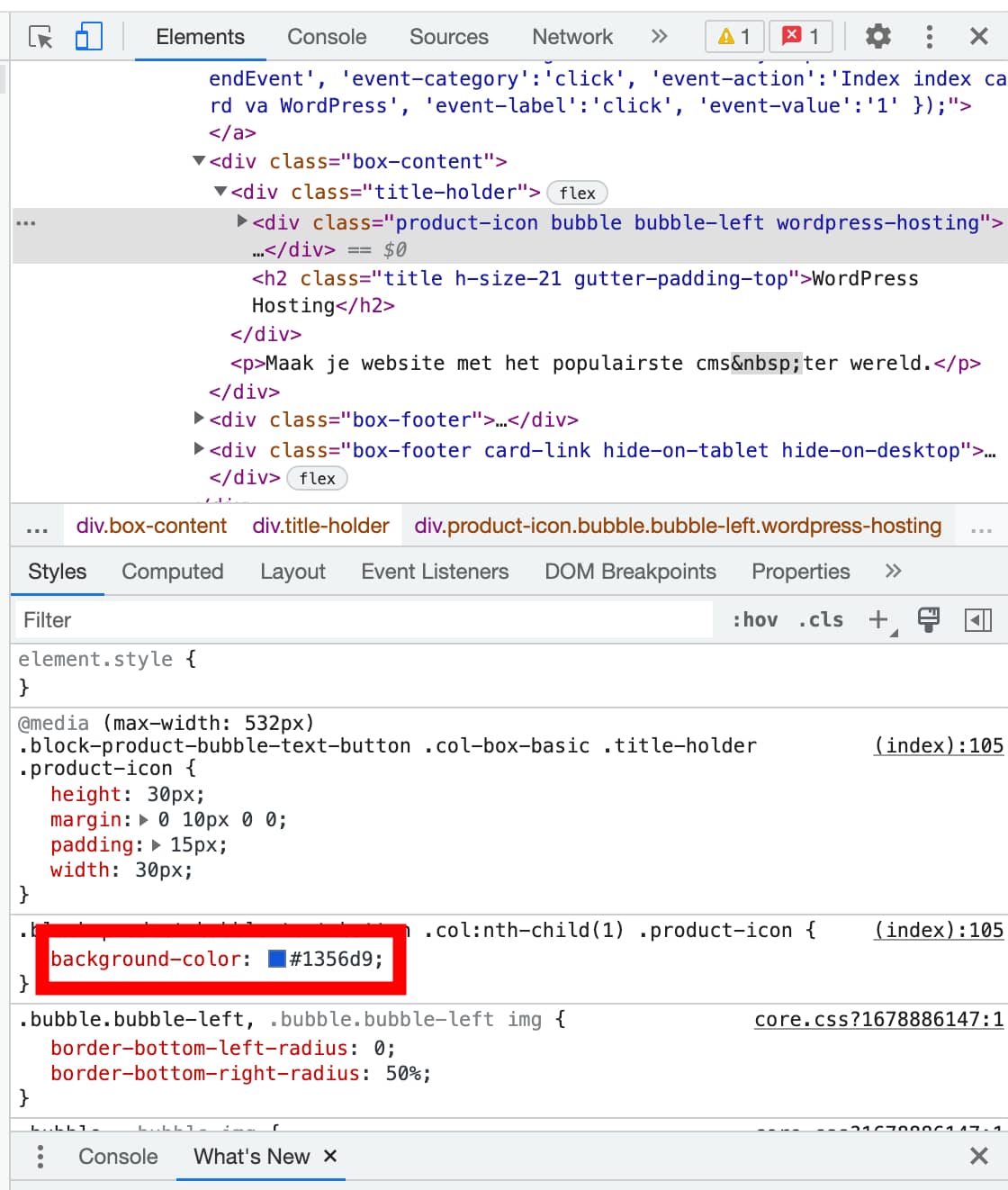Image resolution: width=1008 pixels, height=1190 pixels.
Task: Click the new style rule plus icon
Action: [877, 619]
